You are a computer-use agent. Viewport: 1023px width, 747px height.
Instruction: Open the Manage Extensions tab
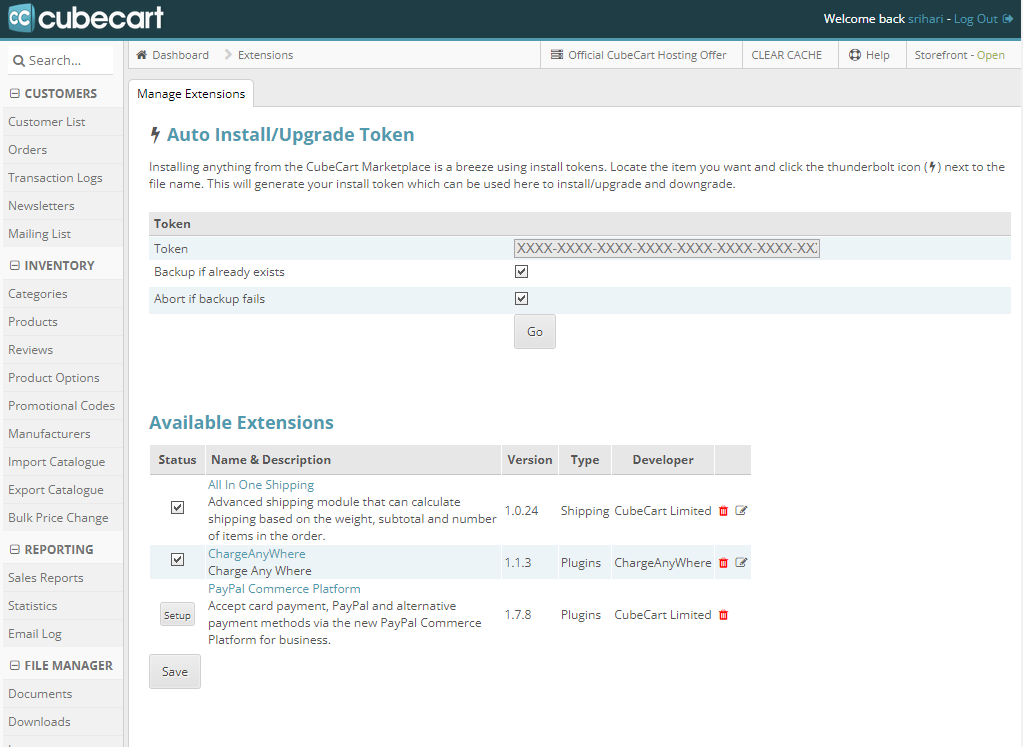point(191,94)
